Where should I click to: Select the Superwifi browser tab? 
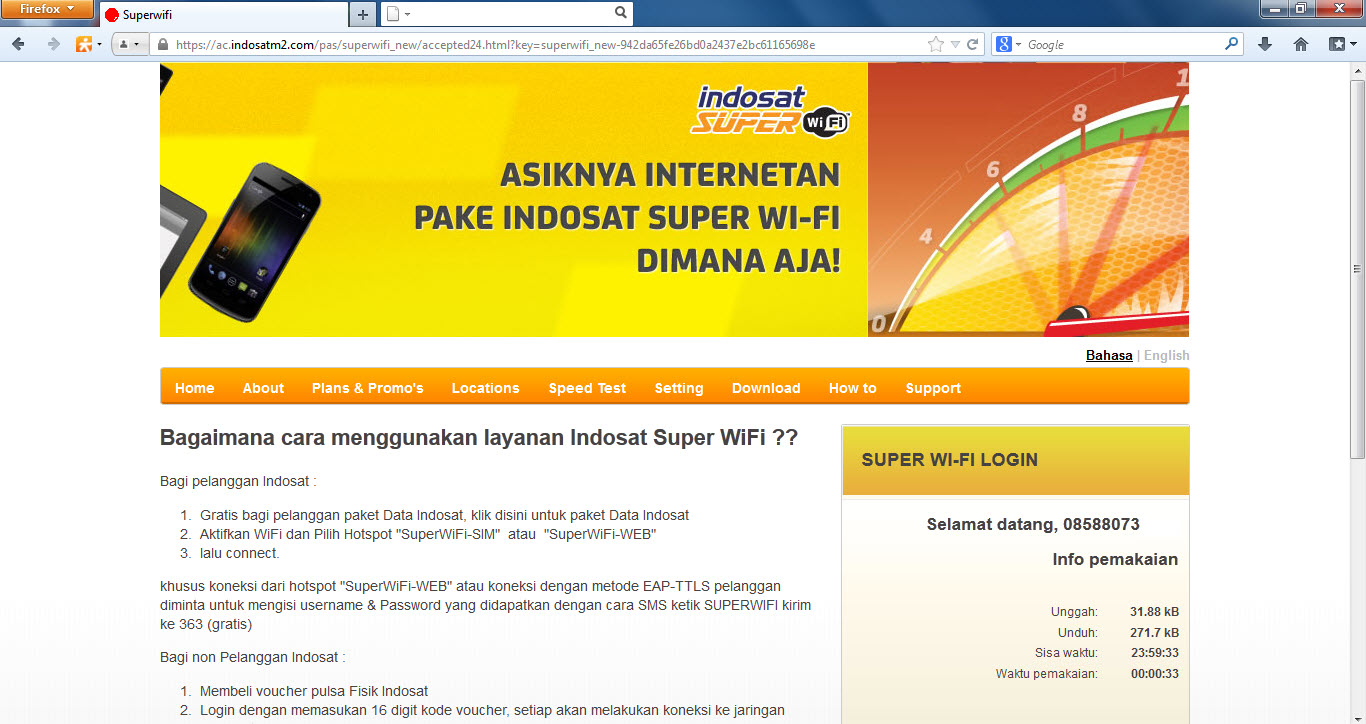[x=224, y=15]
